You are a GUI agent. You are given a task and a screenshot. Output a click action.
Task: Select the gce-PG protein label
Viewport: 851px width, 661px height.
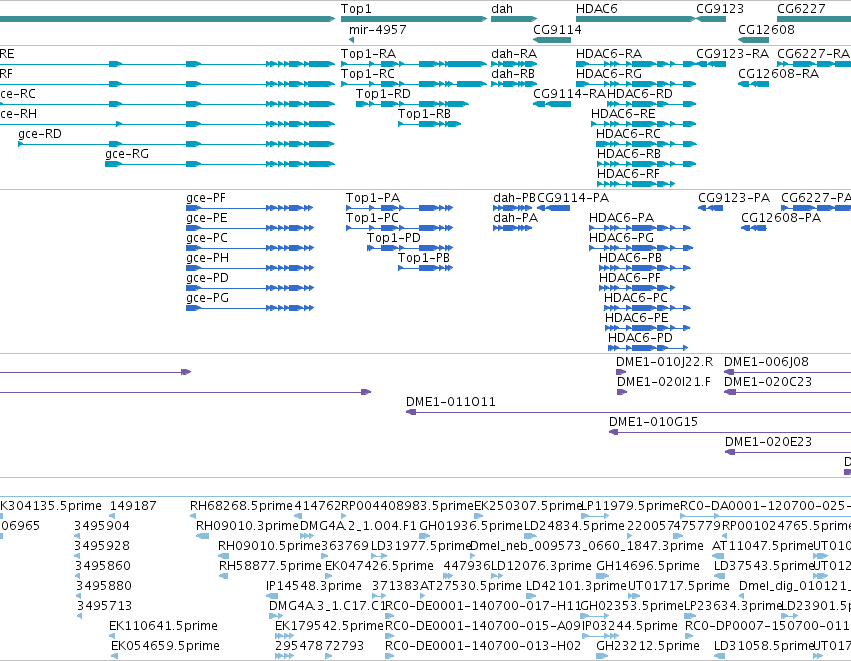[207, 298]
